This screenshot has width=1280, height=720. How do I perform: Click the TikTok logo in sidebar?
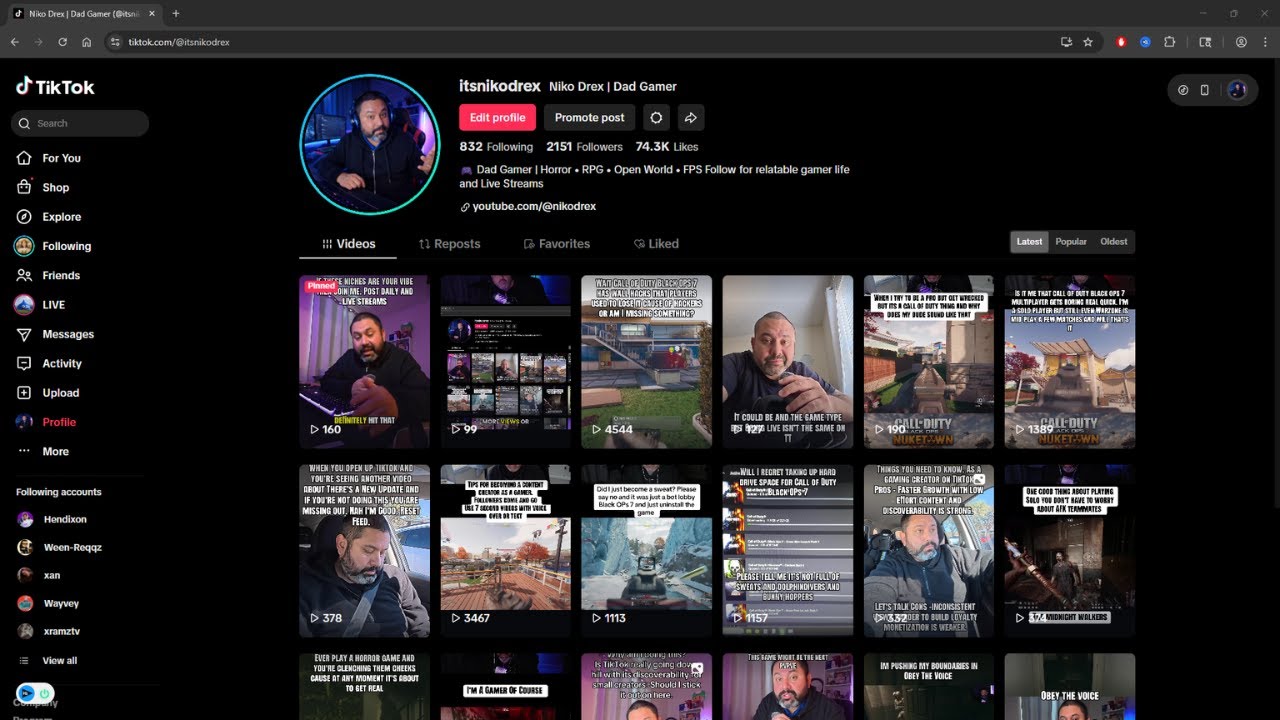pos(55,87)
